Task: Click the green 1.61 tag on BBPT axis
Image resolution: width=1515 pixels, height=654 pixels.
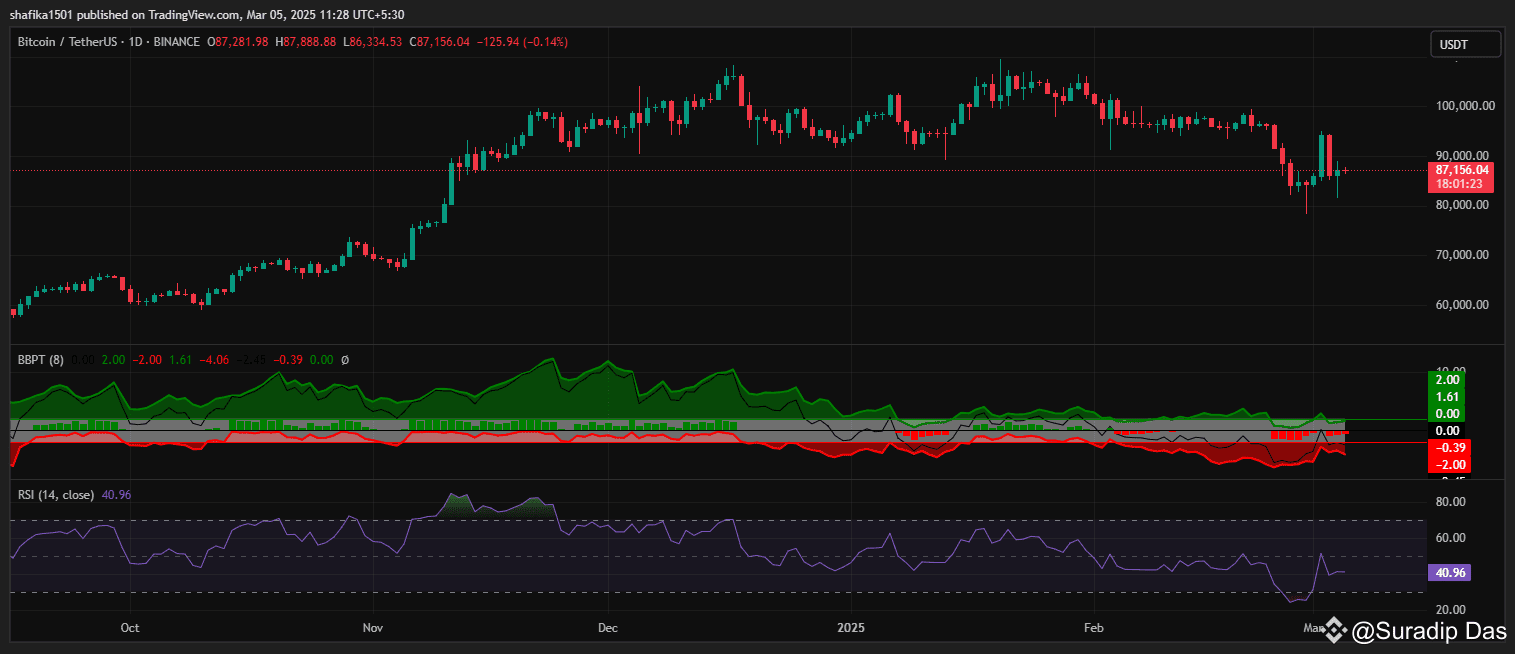Action: 1448,397
